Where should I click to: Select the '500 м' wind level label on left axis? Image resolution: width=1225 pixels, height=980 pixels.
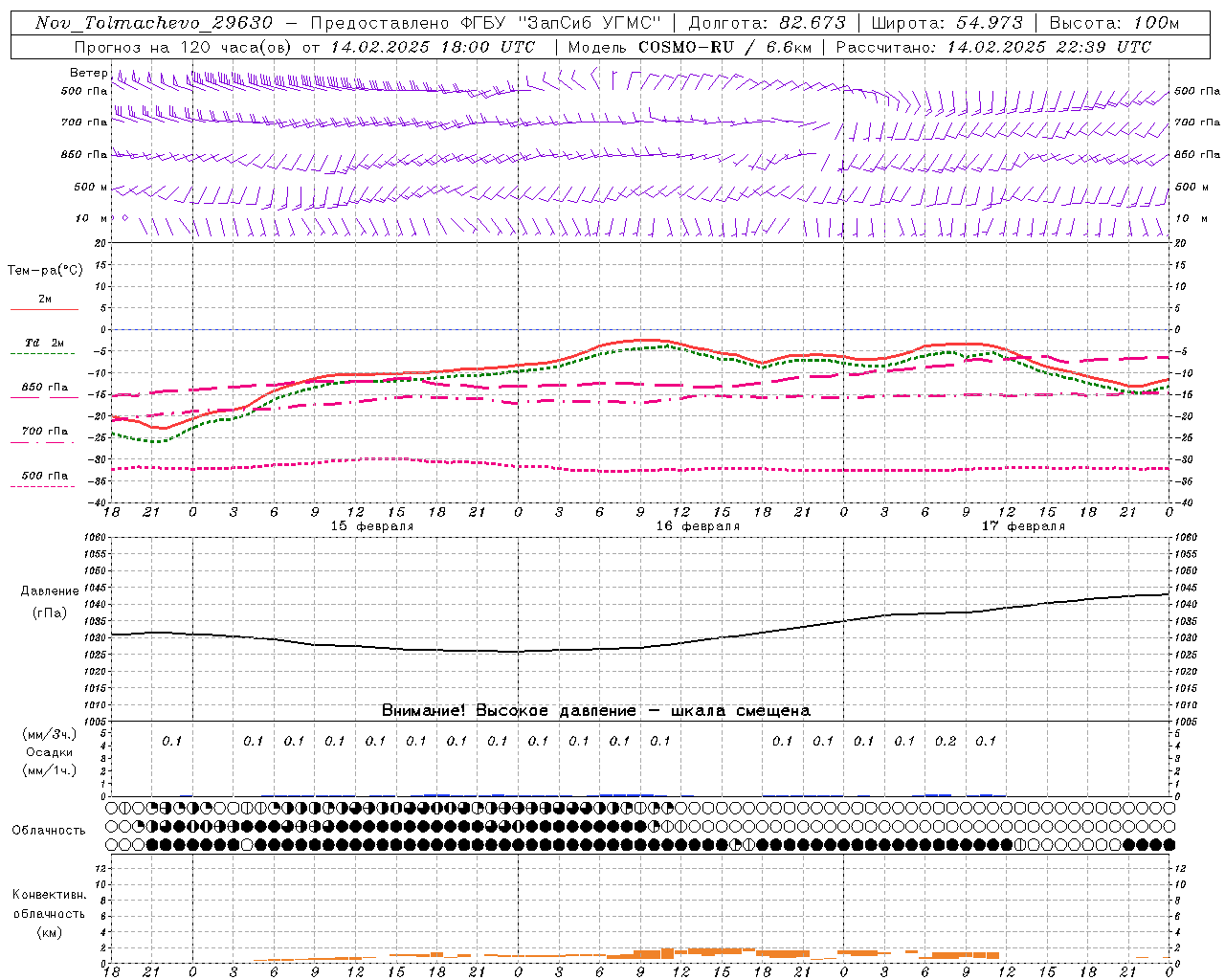(x=91, y=187)
